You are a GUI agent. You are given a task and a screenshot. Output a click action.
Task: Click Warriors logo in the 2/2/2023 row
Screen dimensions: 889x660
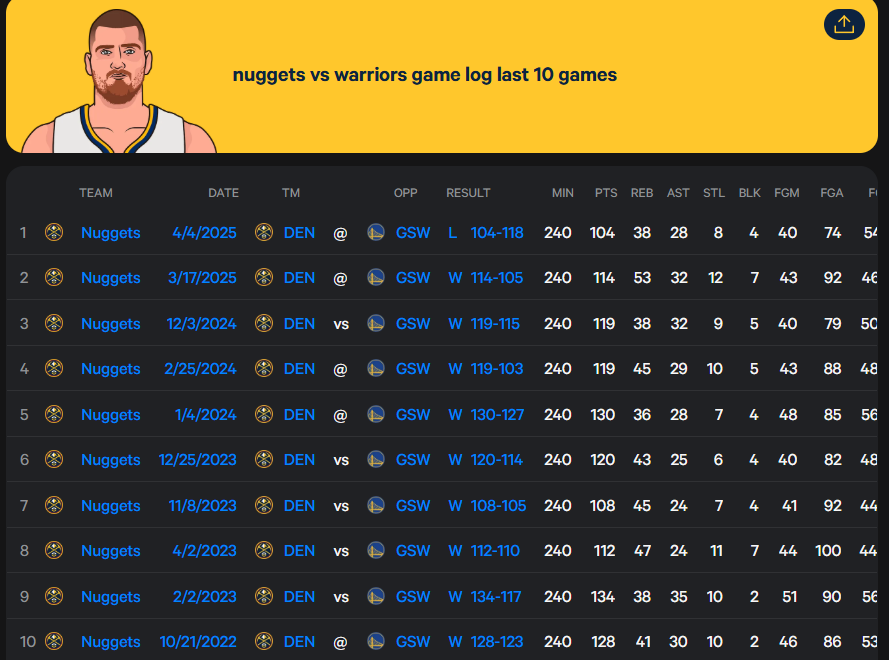376,596
